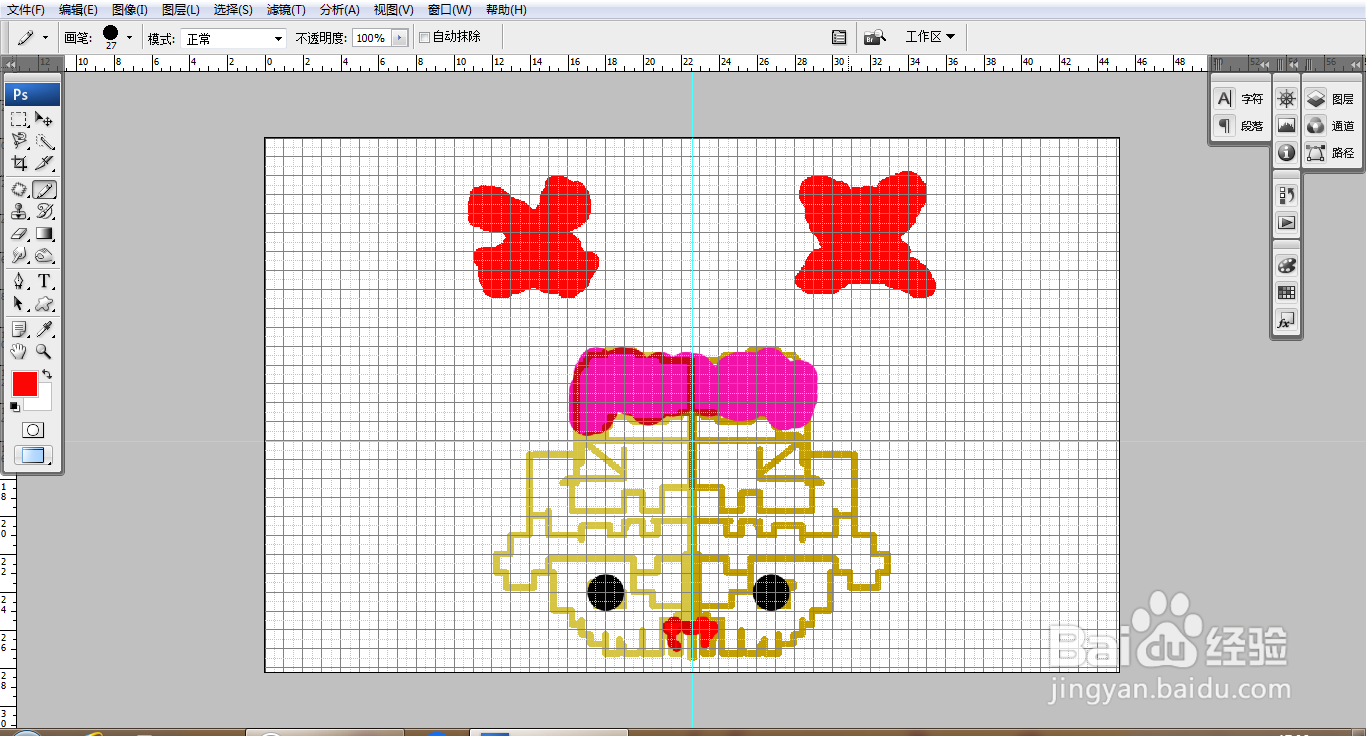Open the 通道 channels panel
This screenshot has height=736, width=1366.
(x=1330, y=126)
